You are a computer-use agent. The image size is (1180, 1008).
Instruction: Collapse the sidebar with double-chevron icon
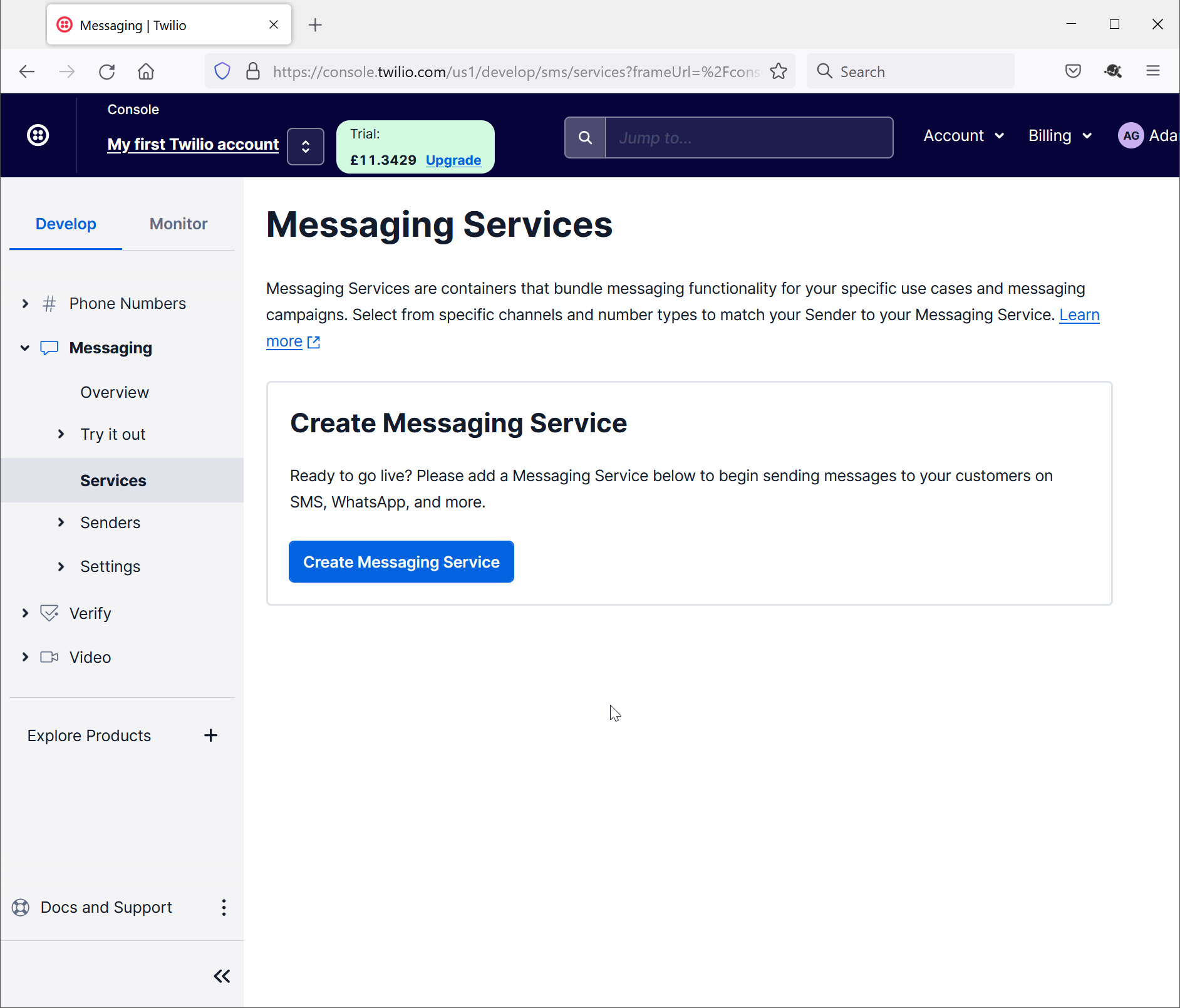[x=222, y=975]
